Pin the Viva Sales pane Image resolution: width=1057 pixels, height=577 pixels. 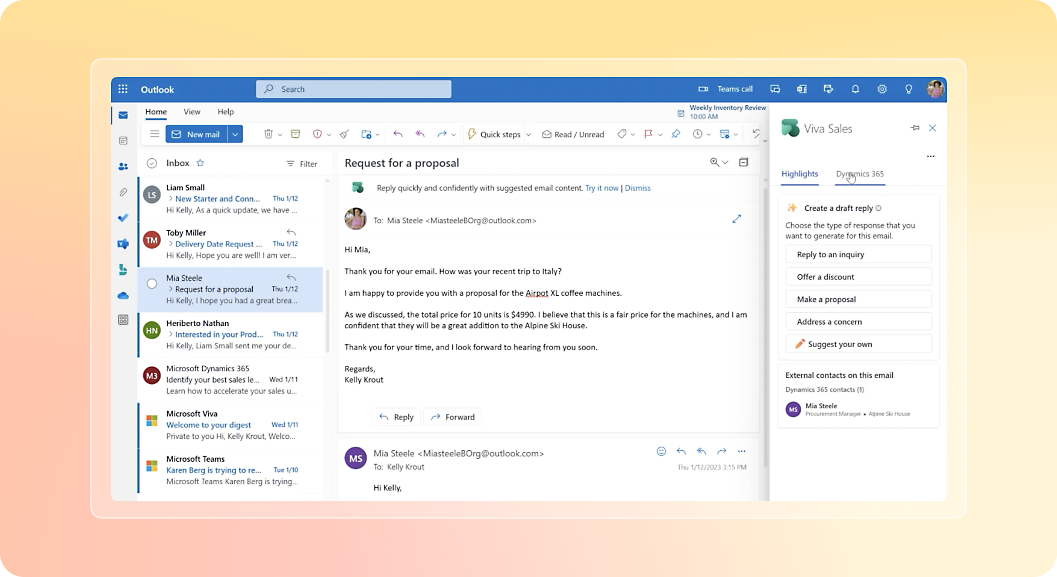pyautogui.click(x=915, y=128)
